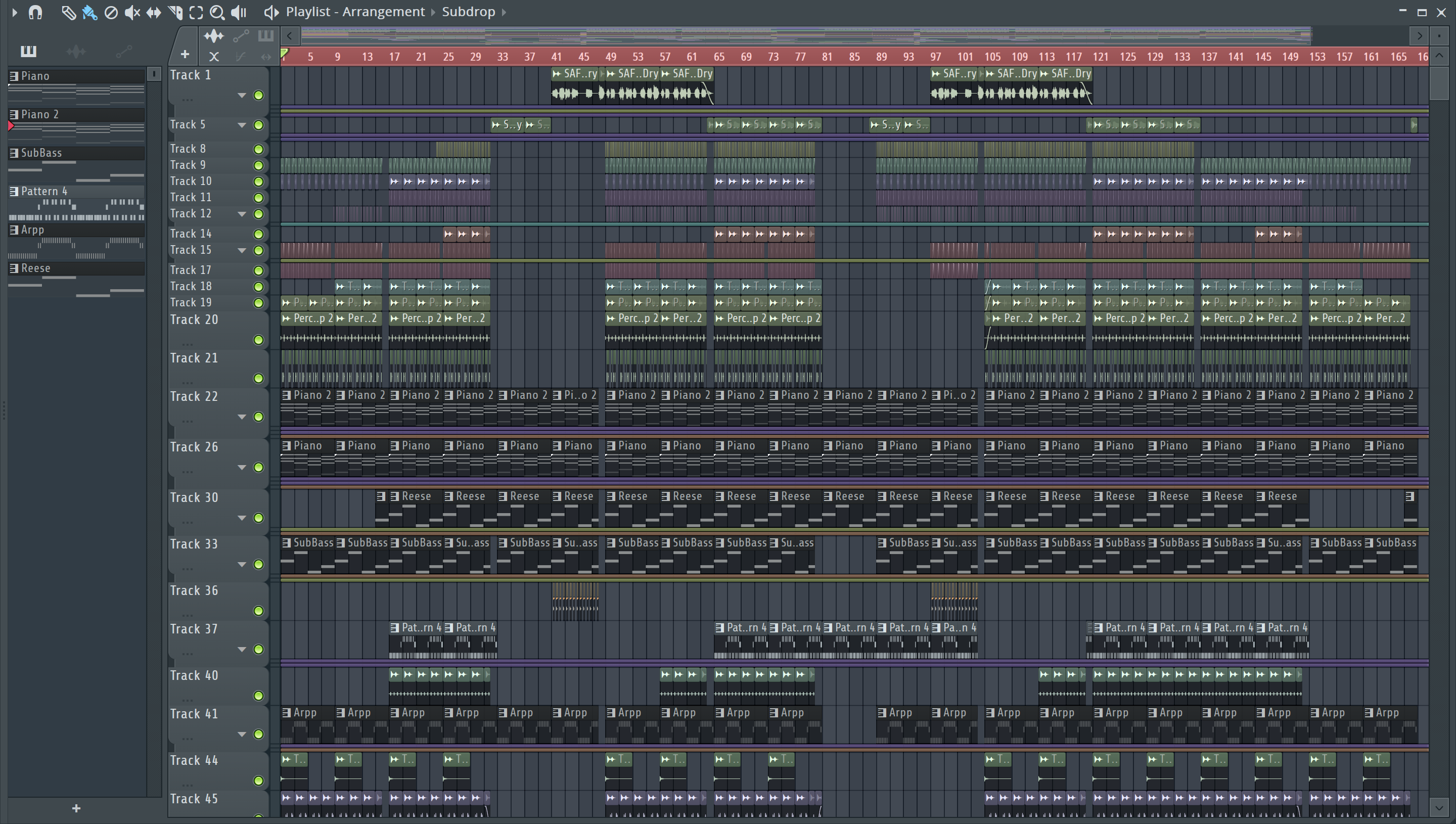The width and height of the screenshot is (1456, 824).
Task: Mute Track 1 using its green light
Action: point(259,95)
